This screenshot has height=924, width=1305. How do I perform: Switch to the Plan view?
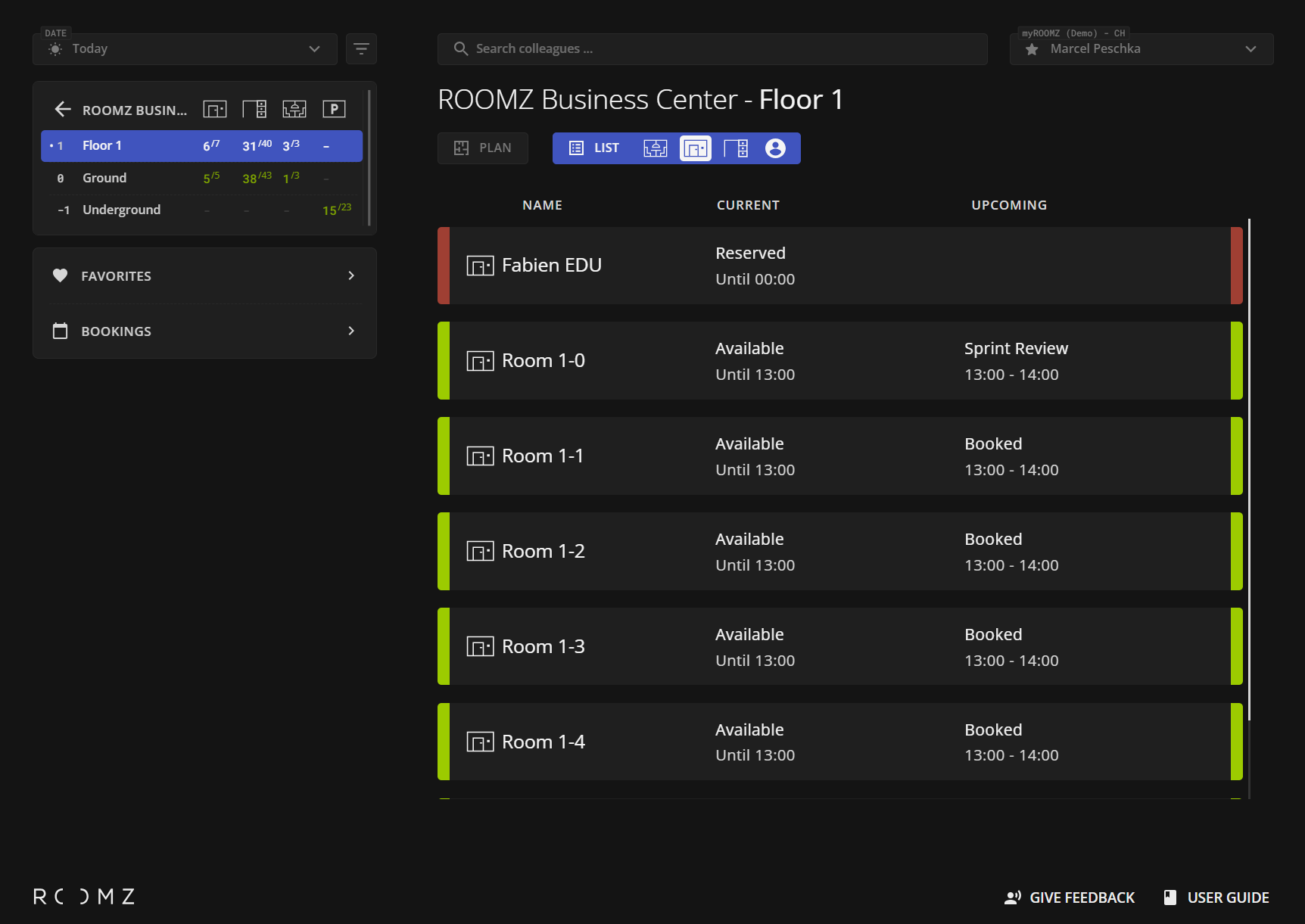[x=483, y=148]
